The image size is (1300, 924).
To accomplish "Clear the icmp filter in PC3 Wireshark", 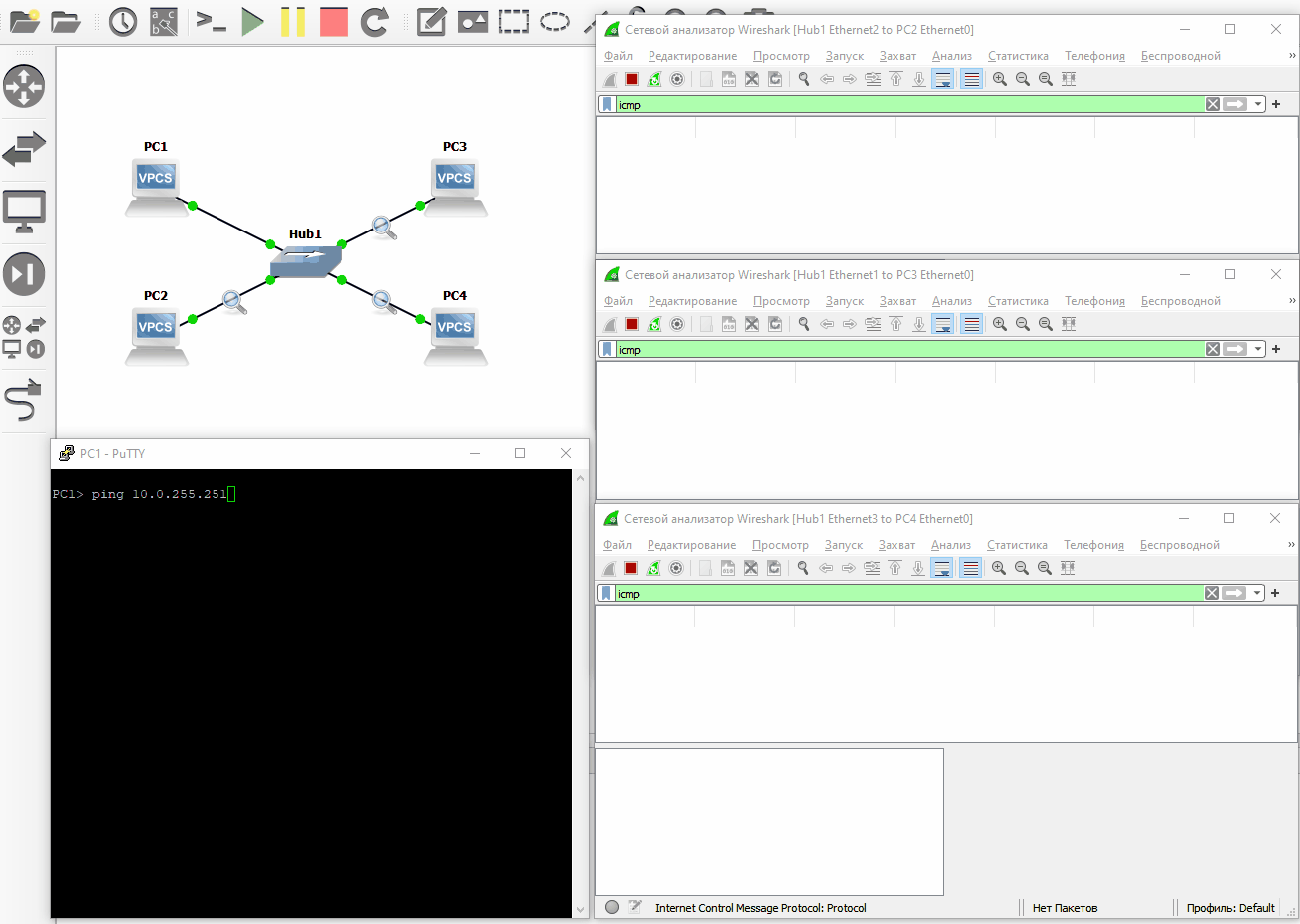I will click(1213, 349).
